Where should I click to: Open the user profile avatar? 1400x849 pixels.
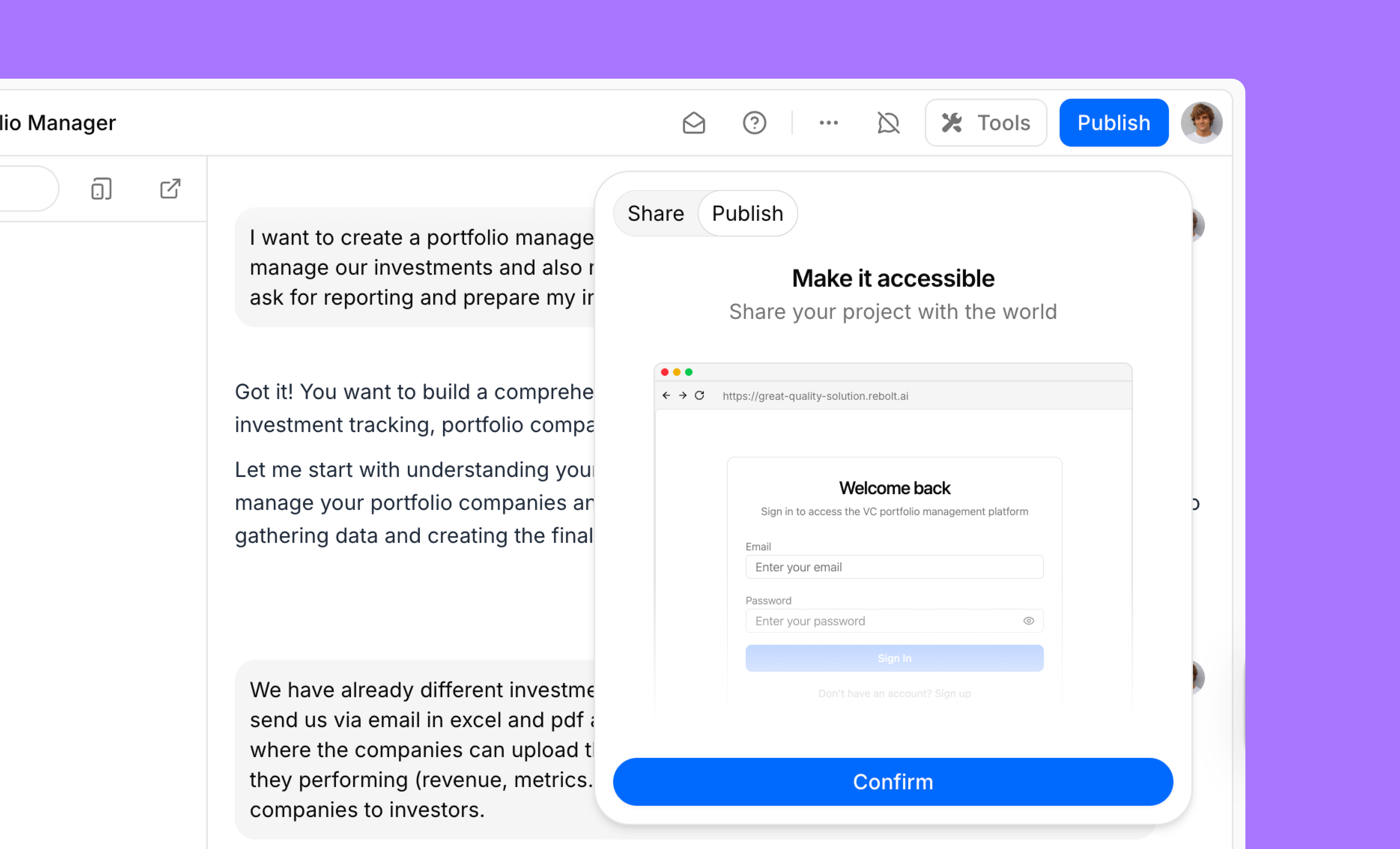click(1201, 123)
